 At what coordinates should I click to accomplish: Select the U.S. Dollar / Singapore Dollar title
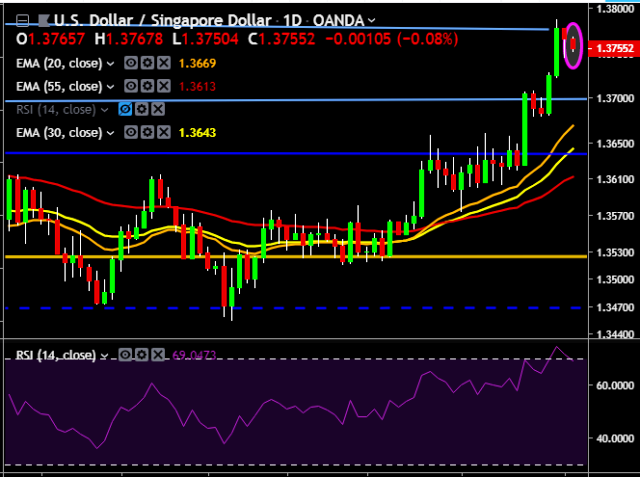pyautogui.click(x=162, y=20)
